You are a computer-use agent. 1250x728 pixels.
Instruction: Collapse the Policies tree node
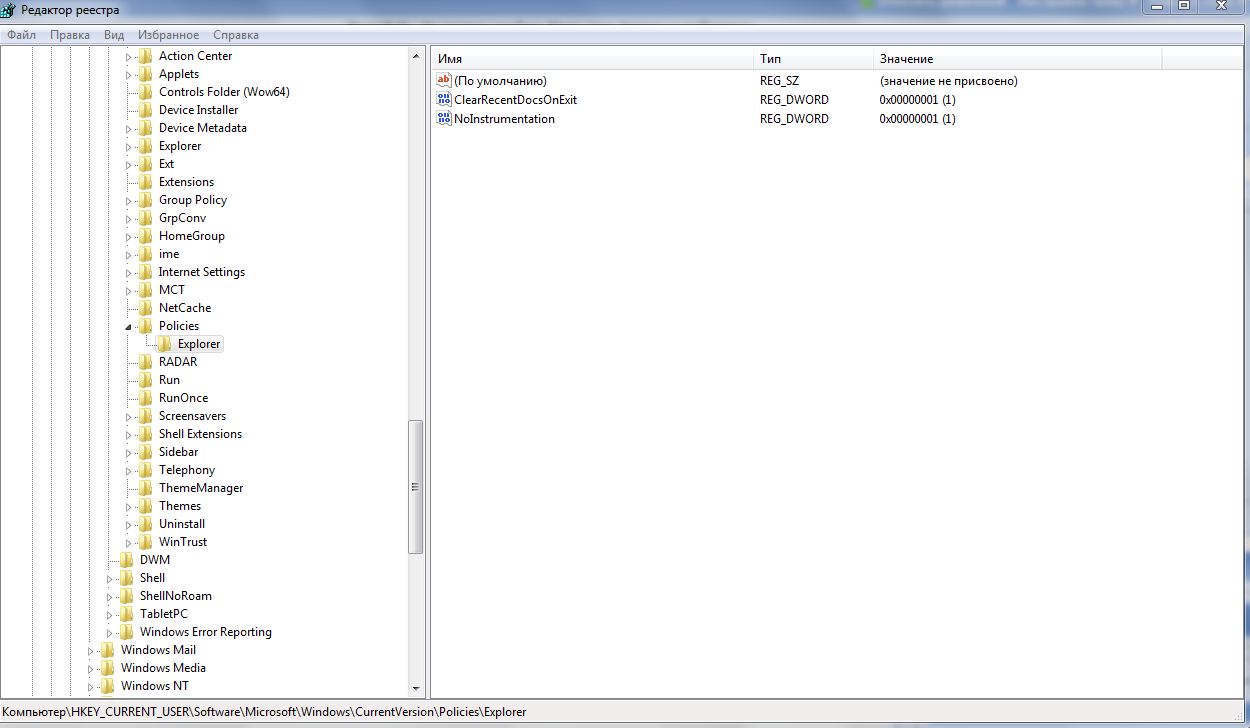128,327
